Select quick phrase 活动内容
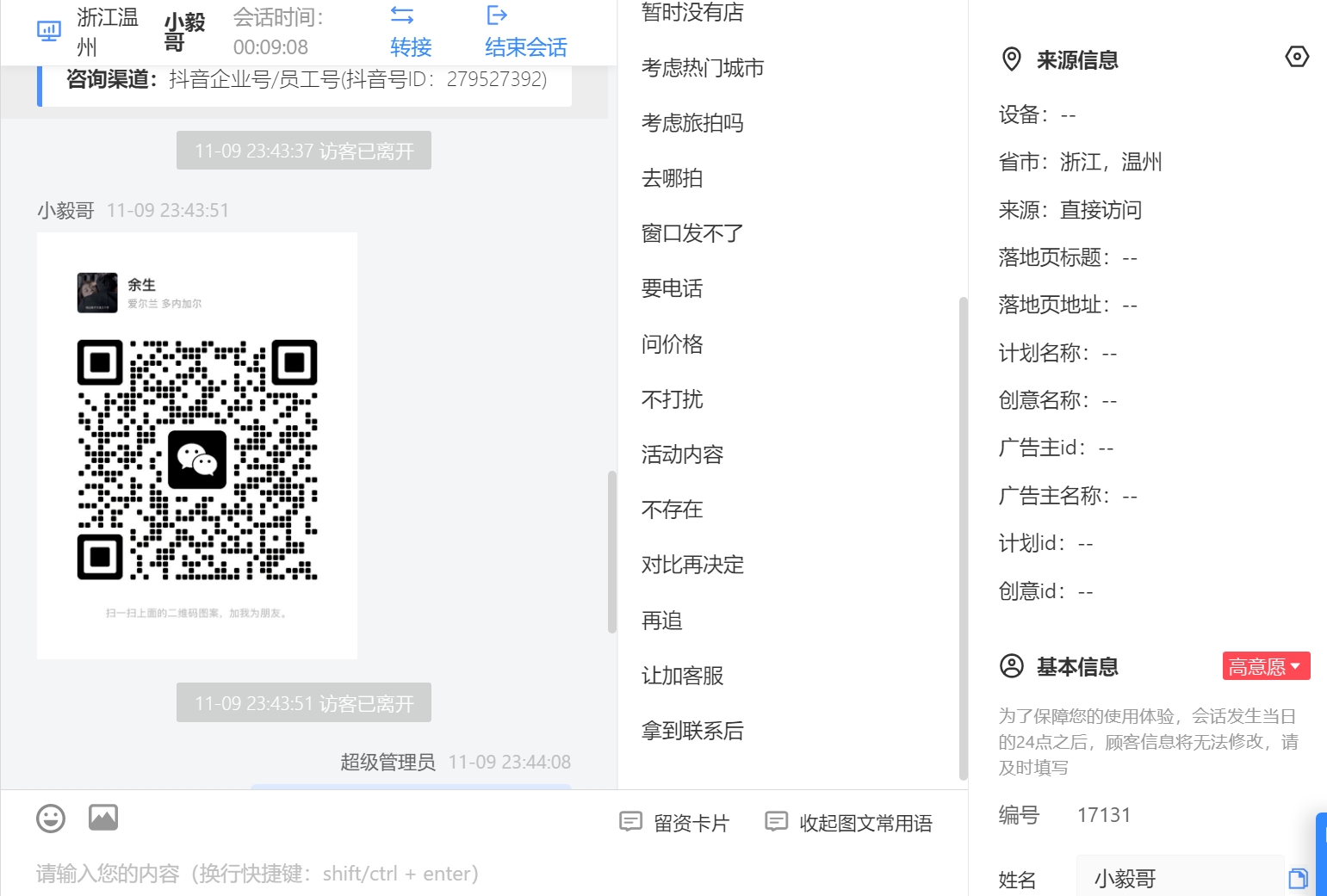The image size is (1327, 896). tap(683, 454)
